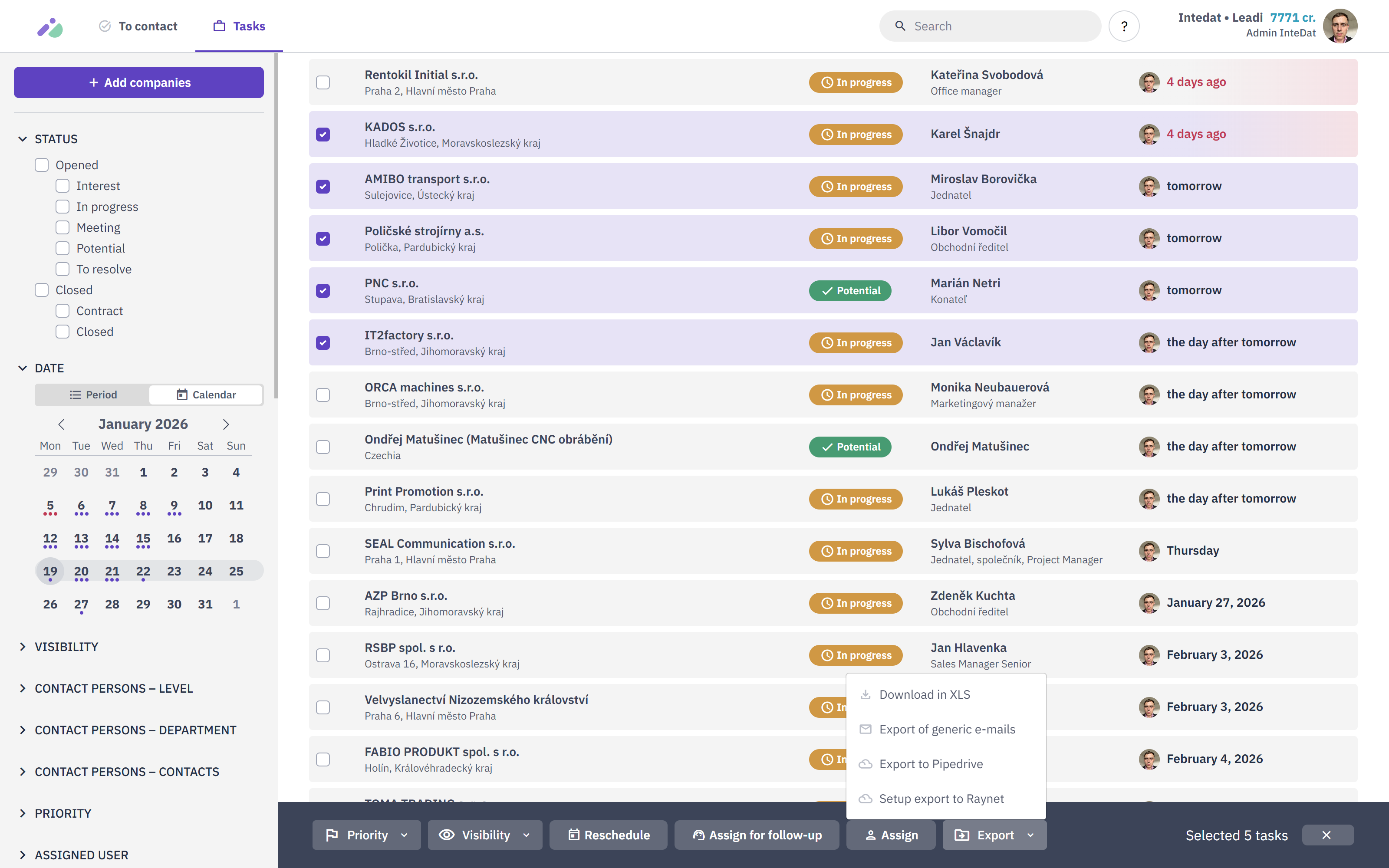Click the Assign person icon
The image size is (1389, 868).
tap(871, 835)
